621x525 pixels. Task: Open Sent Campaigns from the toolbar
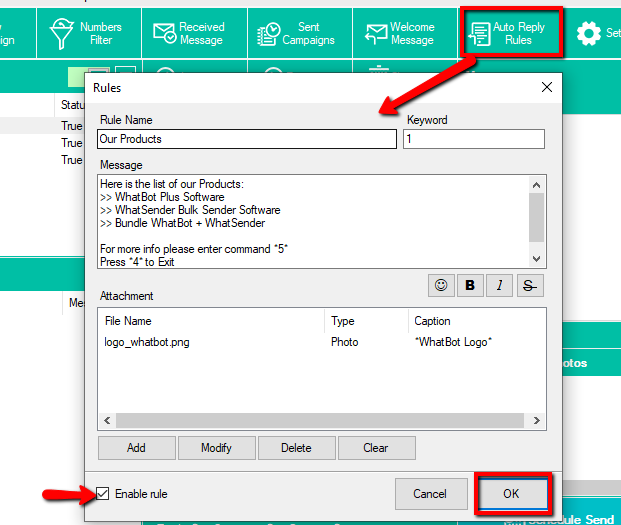[x=295, y=33]
